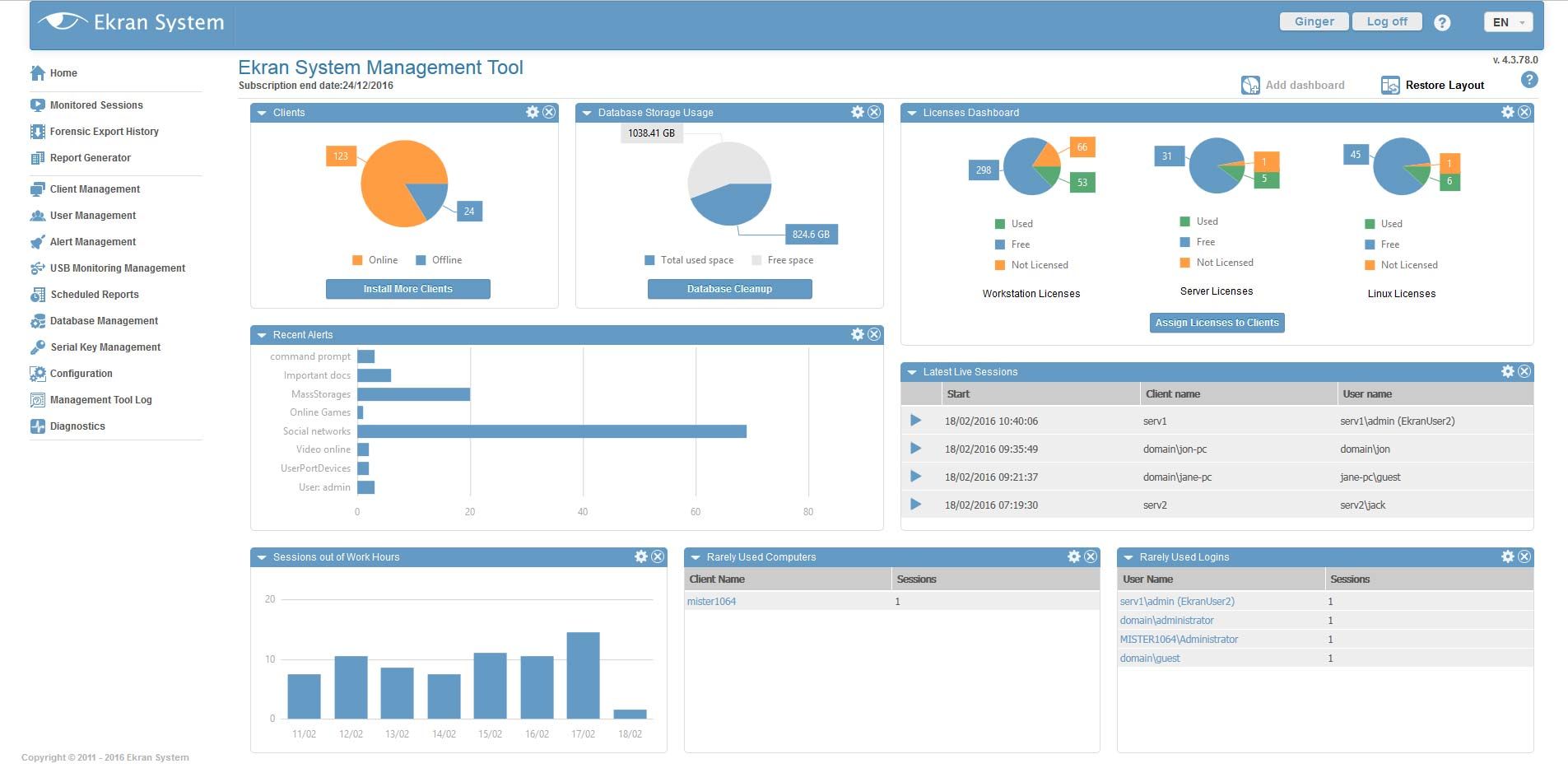The image size is (1568, 768).
Task: Open Clients widget settings gear
Action: coord(533,112)
